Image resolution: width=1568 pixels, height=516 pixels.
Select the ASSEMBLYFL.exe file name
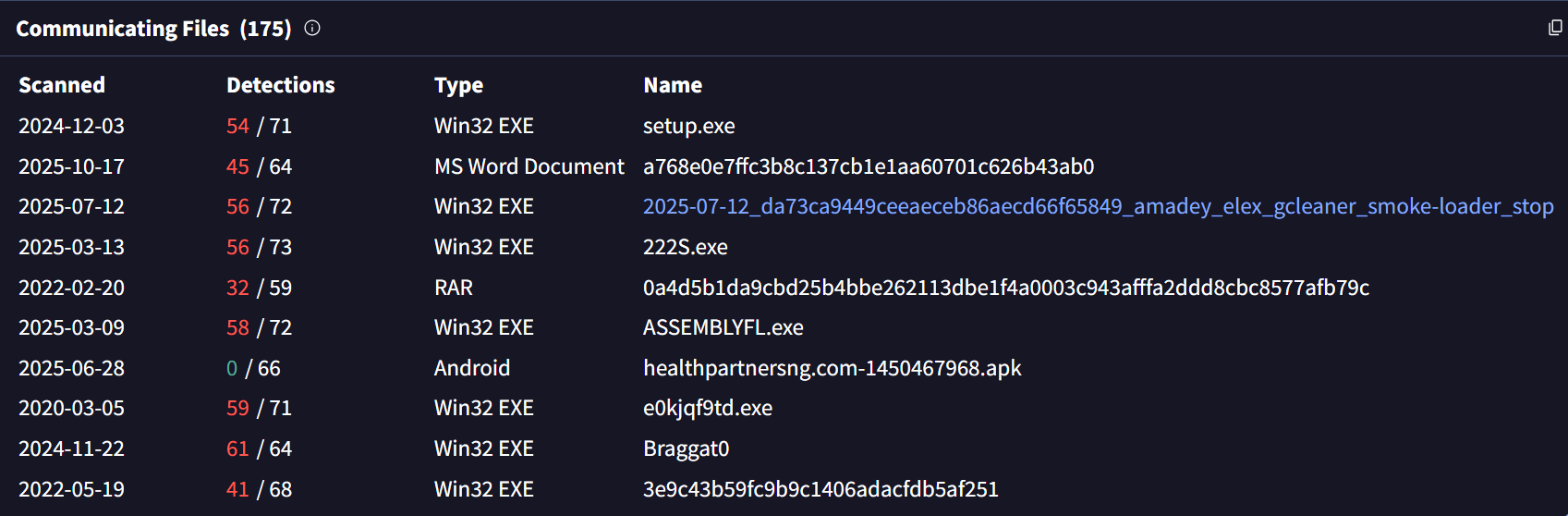(x=723, y=327)
